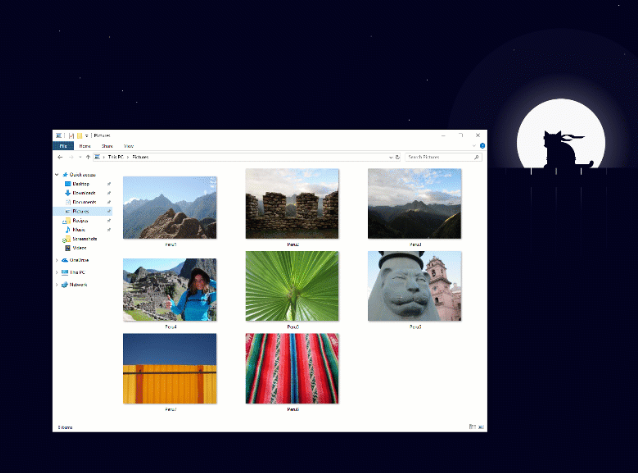Click the OneDrive cloud icon
638x473 pixels.
65,260
